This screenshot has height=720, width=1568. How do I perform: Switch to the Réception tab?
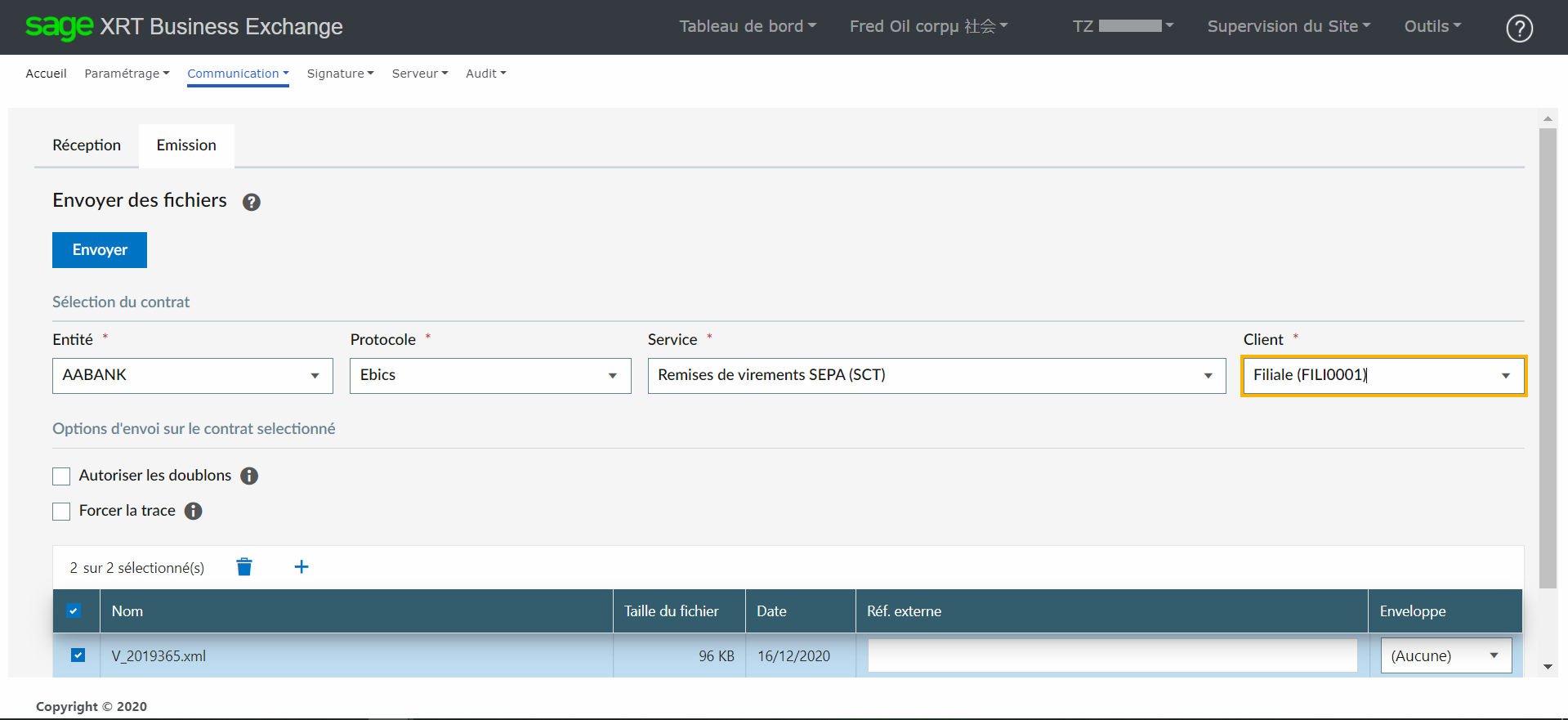(87, 145)
